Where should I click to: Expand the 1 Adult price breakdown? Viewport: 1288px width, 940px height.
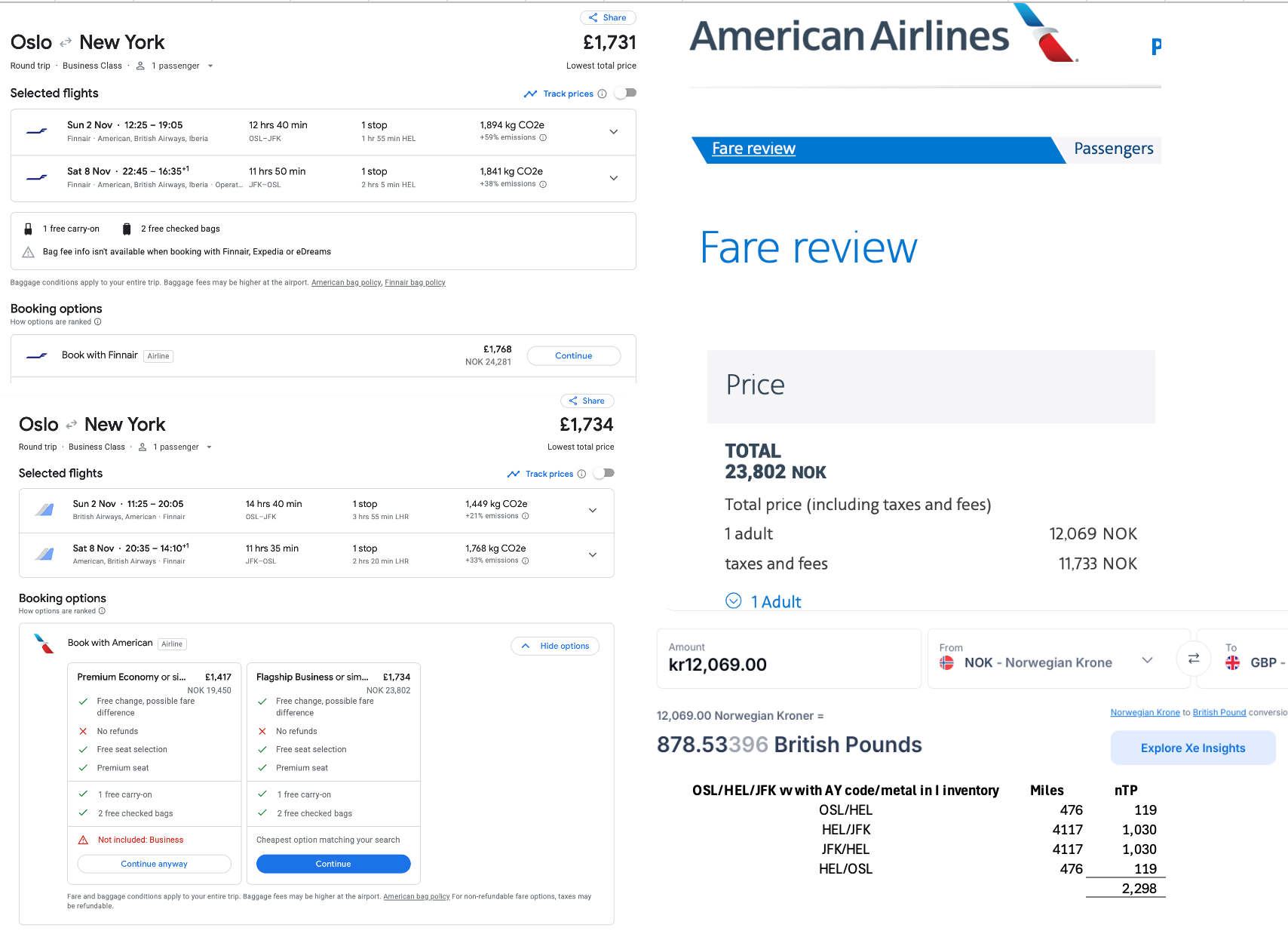pyautogui.click(x=732, y=601)
